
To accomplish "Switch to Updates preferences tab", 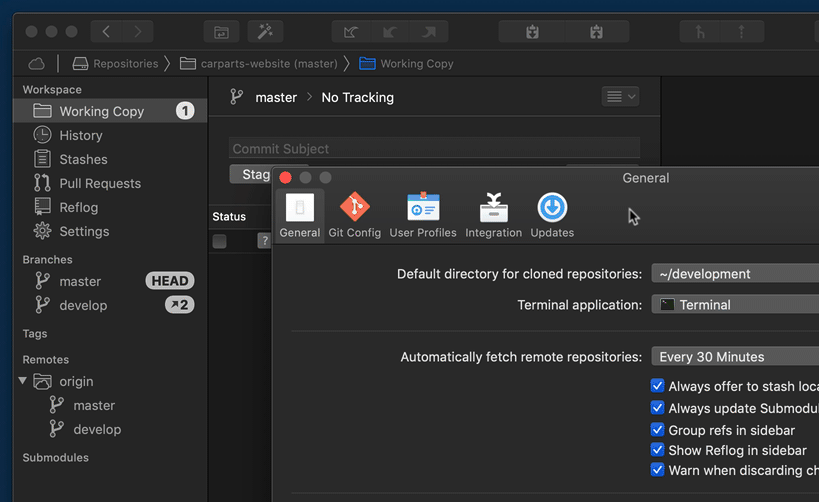I will (x=552, y=215).
